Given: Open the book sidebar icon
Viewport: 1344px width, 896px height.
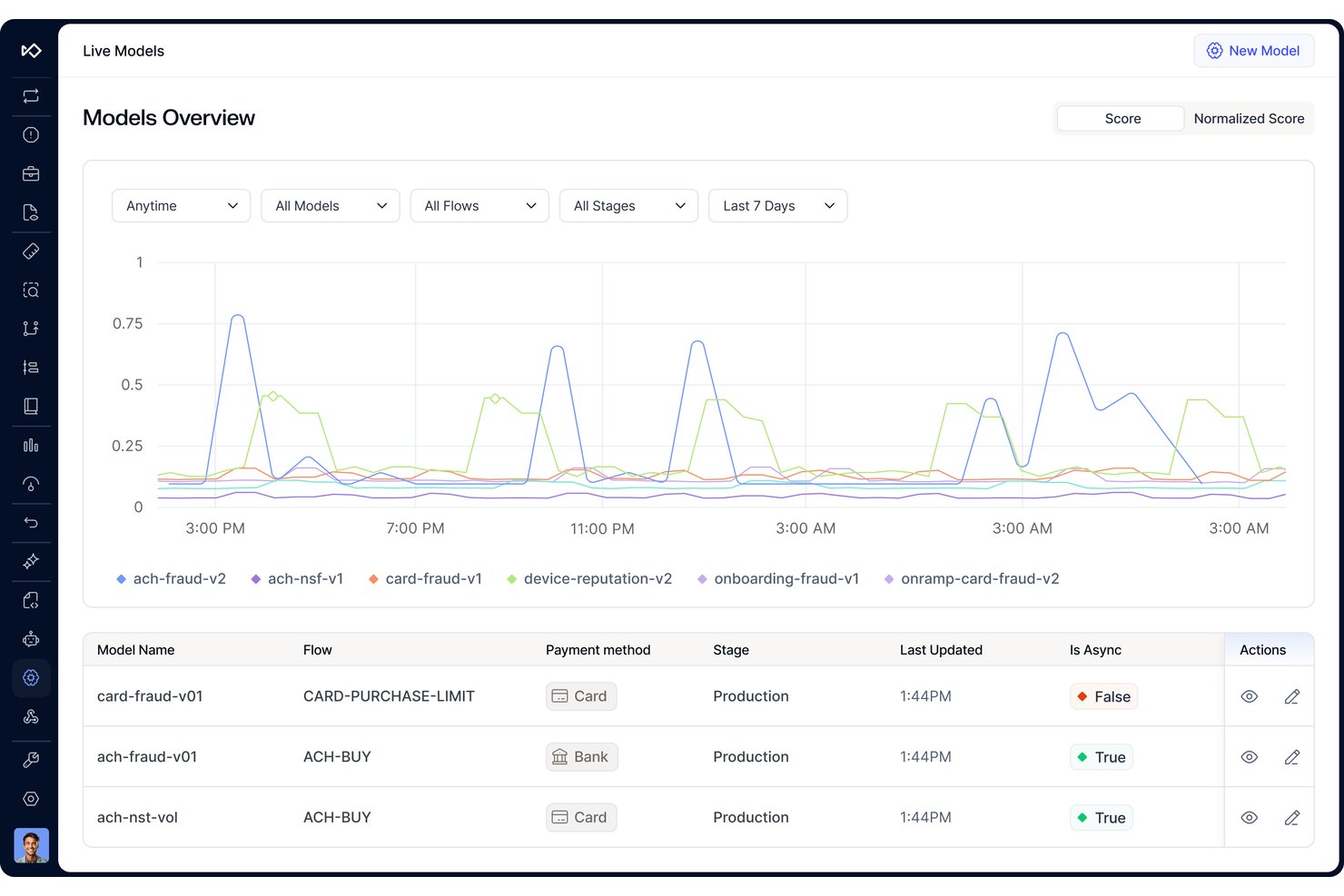Looking at the screenshot, I should click(x=31, y=406).
